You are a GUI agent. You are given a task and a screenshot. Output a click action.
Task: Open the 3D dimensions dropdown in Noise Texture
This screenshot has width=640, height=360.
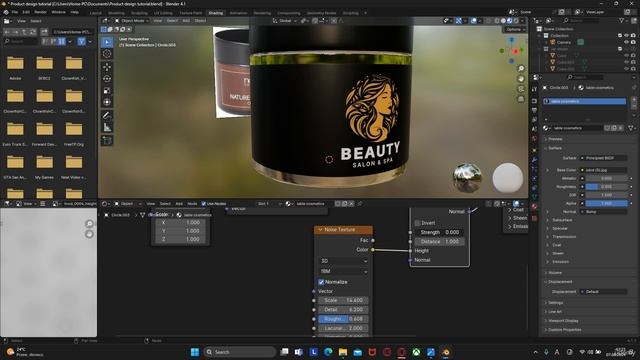[343, 261]
